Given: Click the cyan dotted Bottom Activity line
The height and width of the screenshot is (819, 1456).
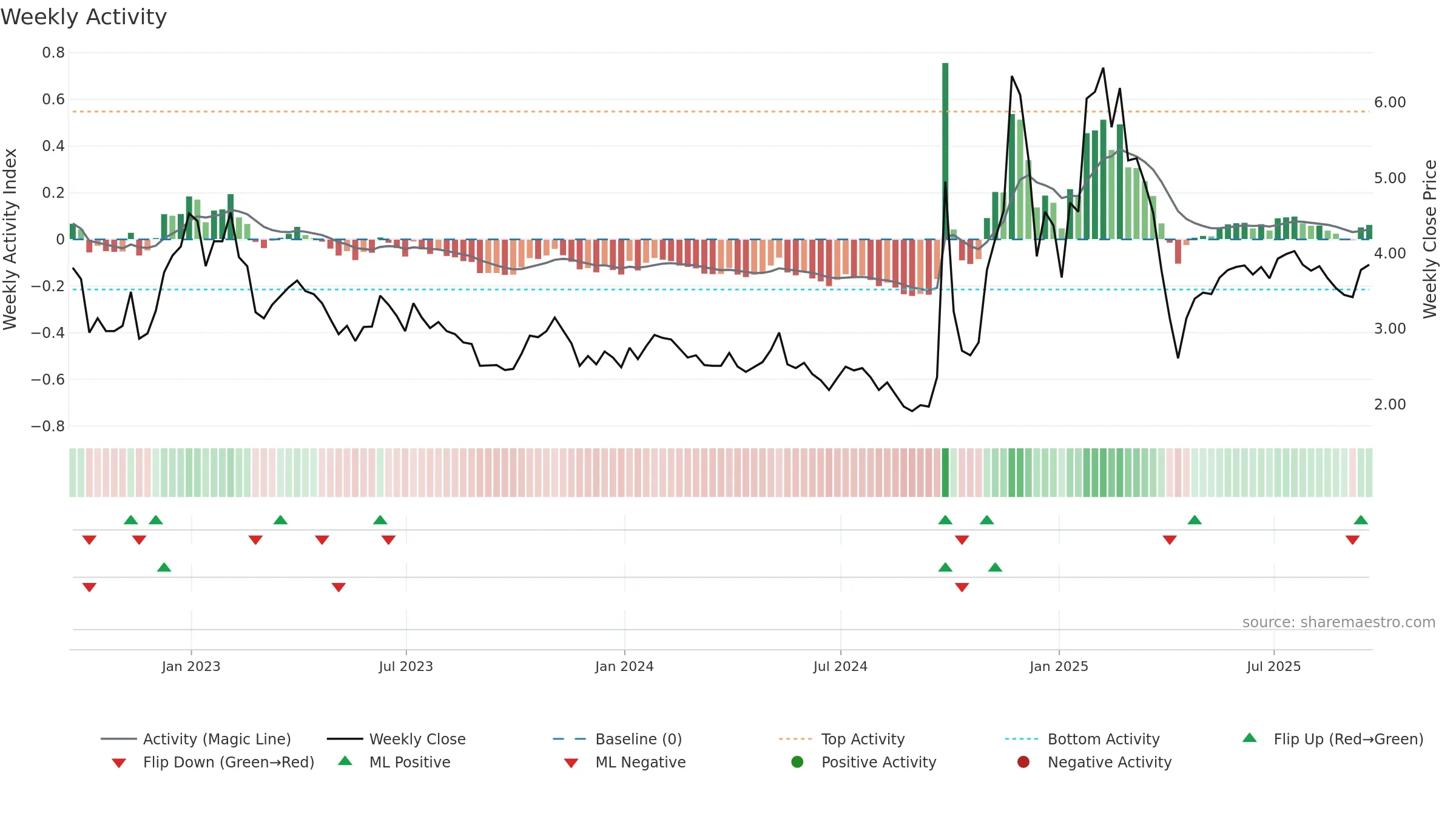Looking at the screenshot, I should 721,289.
